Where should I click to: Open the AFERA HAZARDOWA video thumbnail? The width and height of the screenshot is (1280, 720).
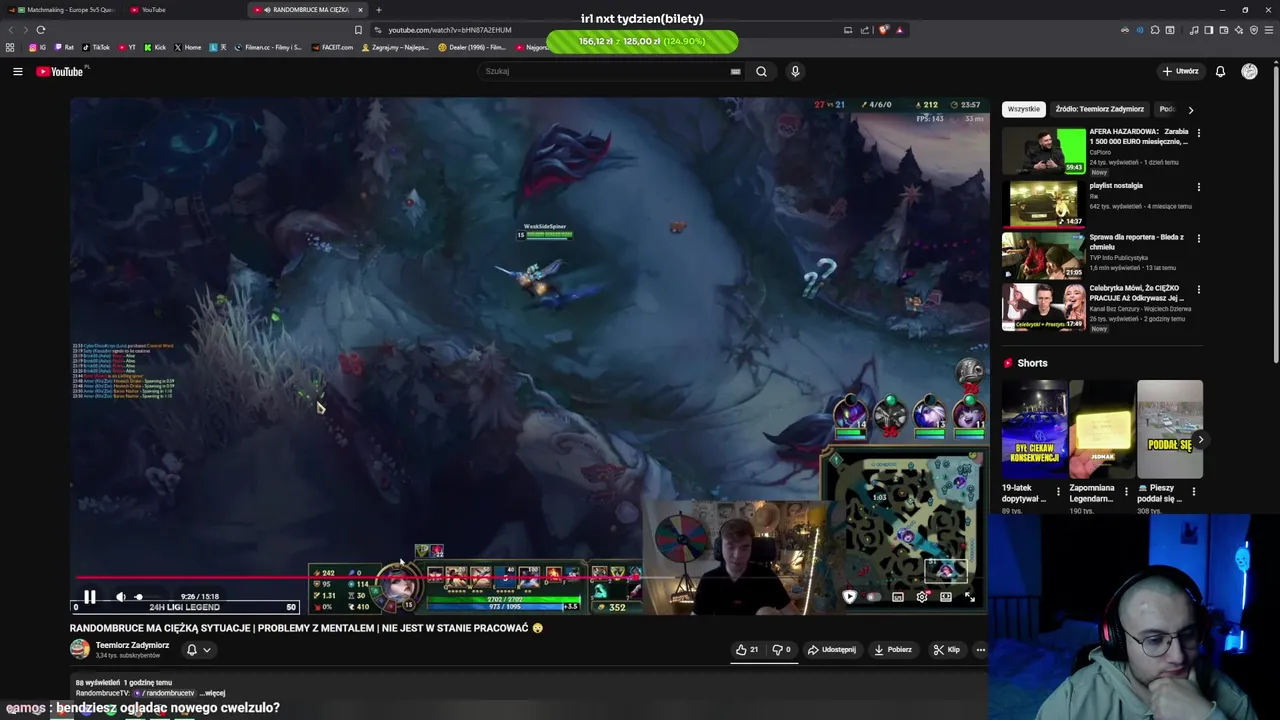coord(1044,151)
